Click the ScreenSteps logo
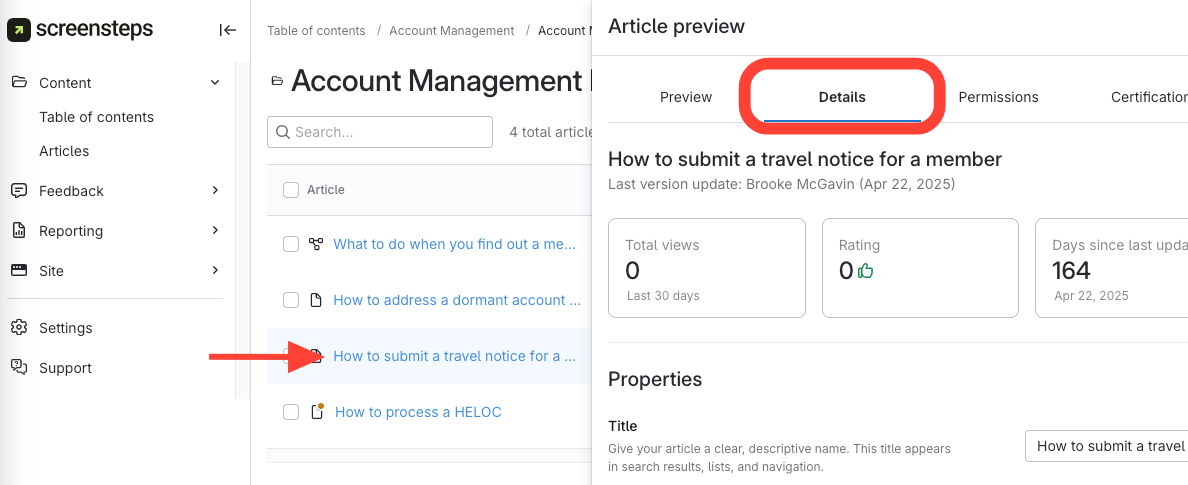This screenshot has width=1188, height=485. [80, 30]
